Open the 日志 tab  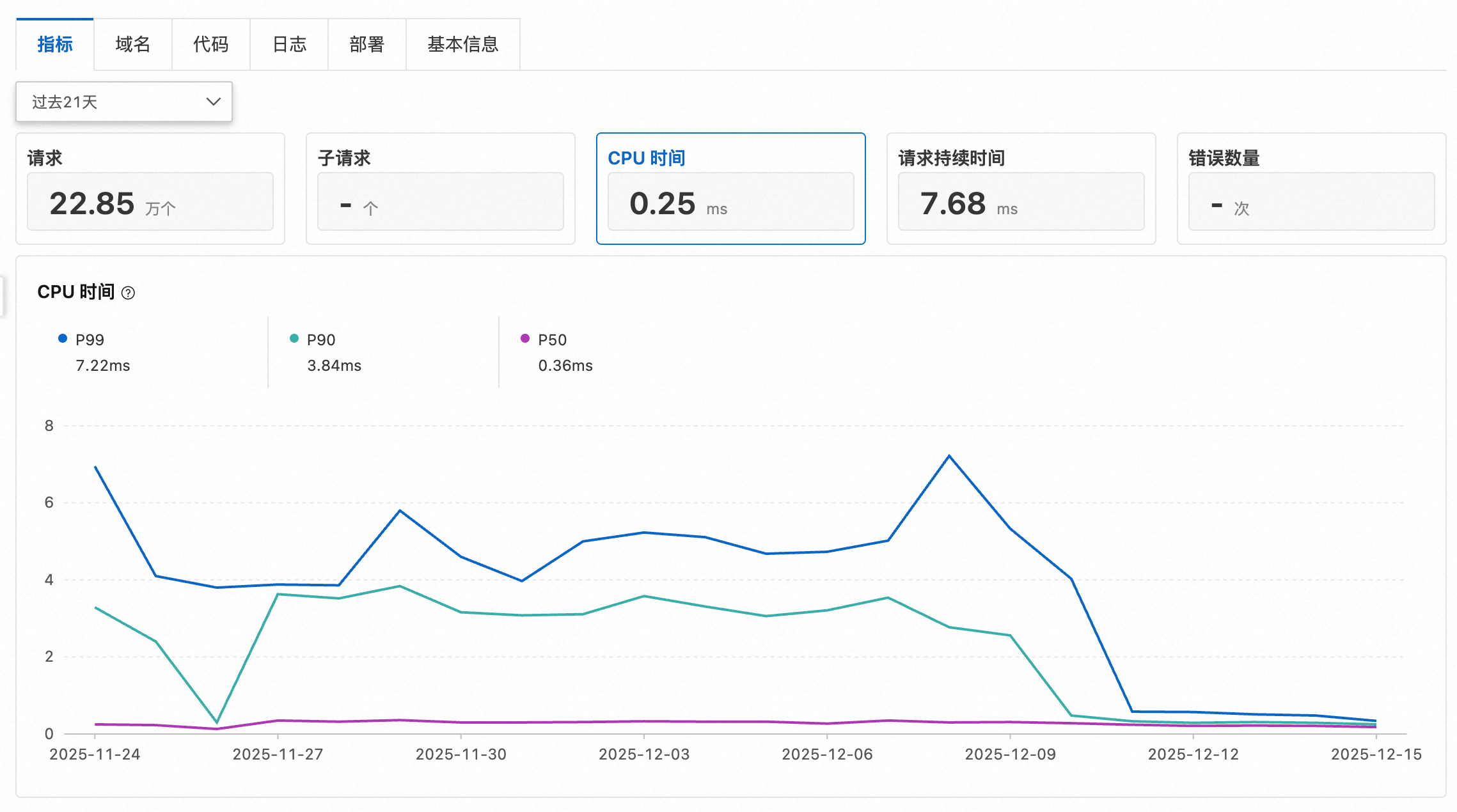(x=289, y=44)
